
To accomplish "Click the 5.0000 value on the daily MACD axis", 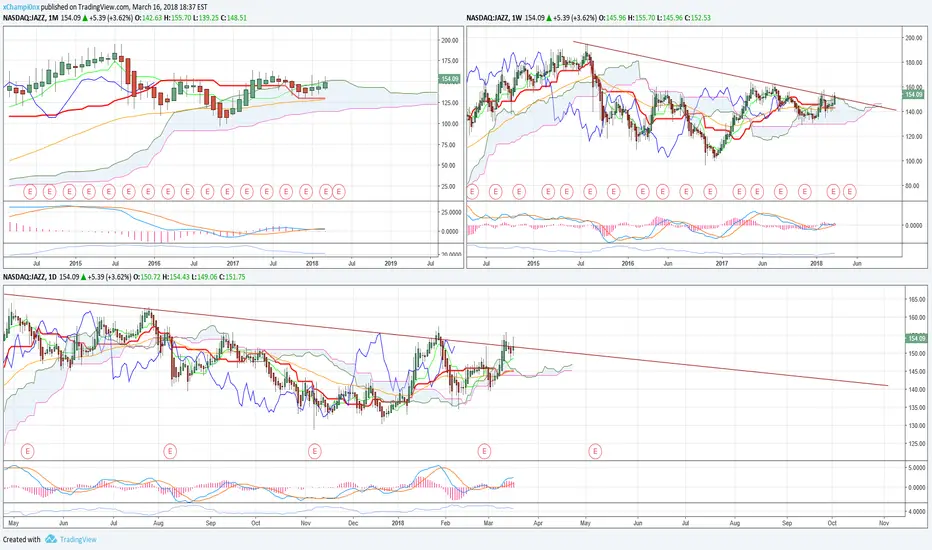I will point(917,467).
